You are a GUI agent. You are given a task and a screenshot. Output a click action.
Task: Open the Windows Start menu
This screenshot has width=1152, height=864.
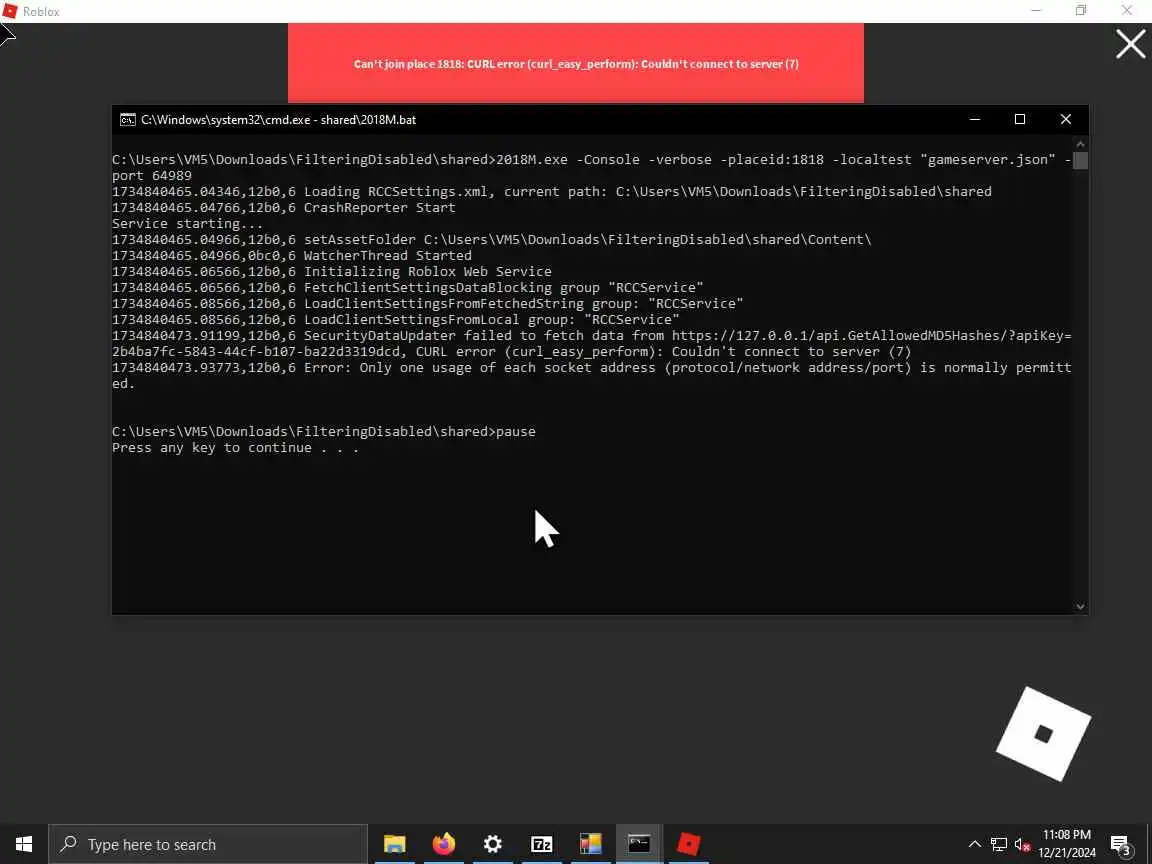click(x=24, y=844)
